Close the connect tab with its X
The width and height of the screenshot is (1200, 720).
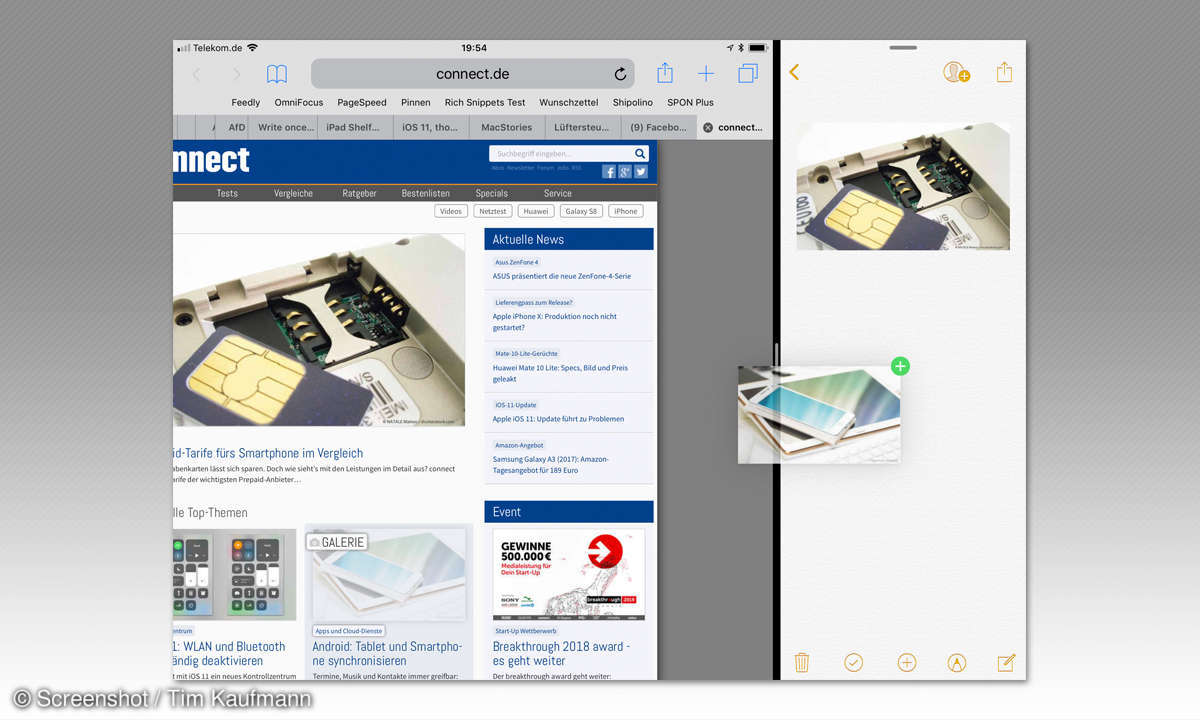click(708, 127)
